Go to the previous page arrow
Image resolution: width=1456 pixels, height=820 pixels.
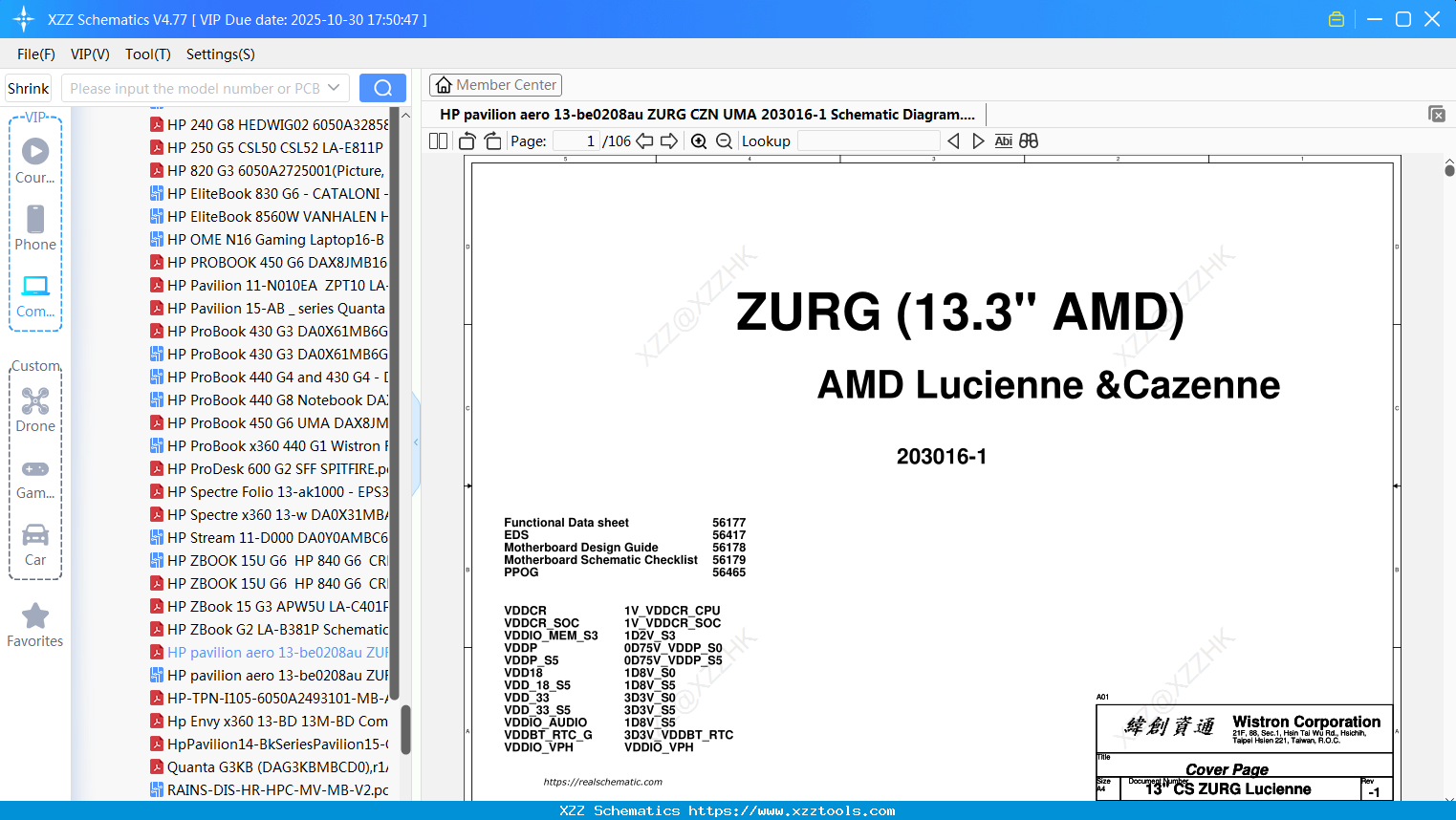tap(644, 140)
